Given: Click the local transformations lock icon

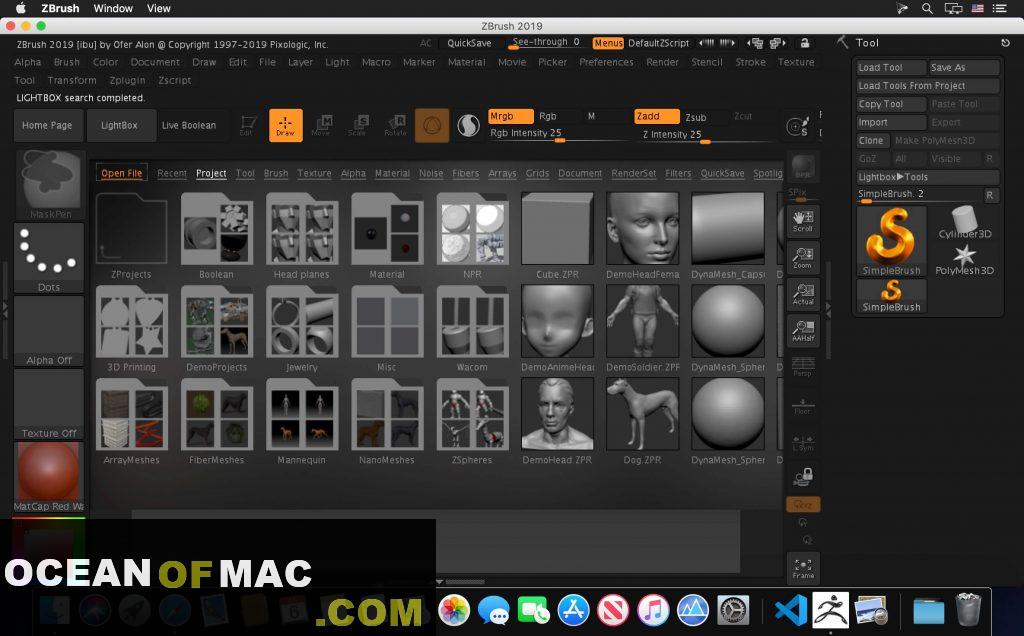Looking at the screenshot, I should pos(803,477).
